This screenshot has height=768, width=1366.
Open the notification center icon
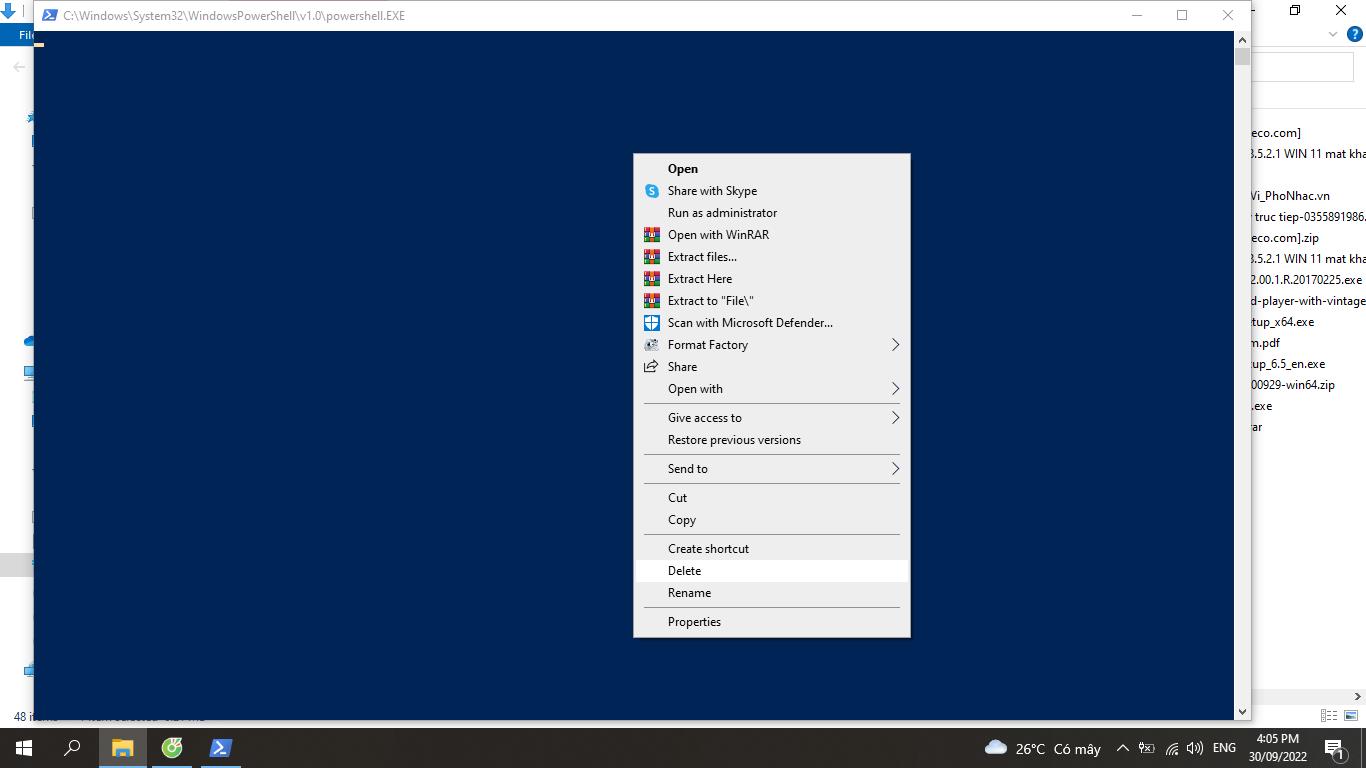click(1334, 748)
